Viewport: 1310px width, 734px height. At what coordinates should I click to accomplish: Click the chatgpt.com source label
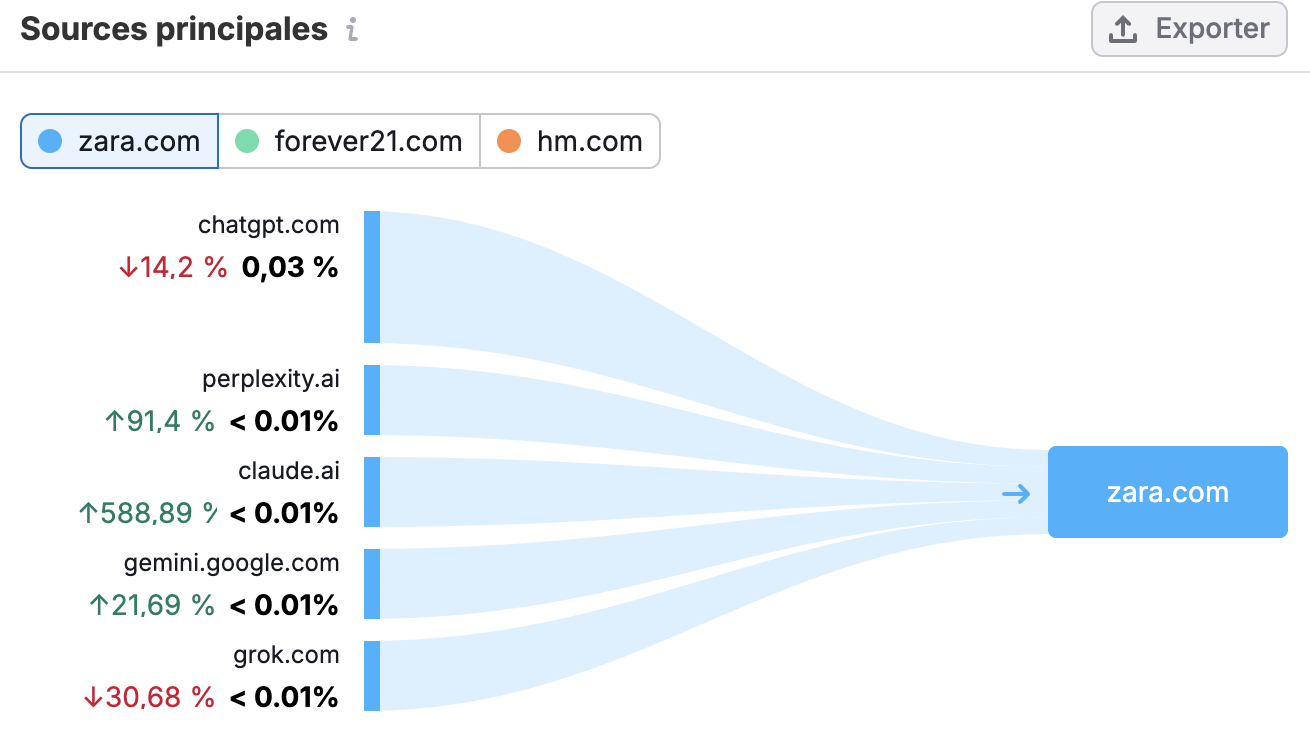tap(268, 225)
